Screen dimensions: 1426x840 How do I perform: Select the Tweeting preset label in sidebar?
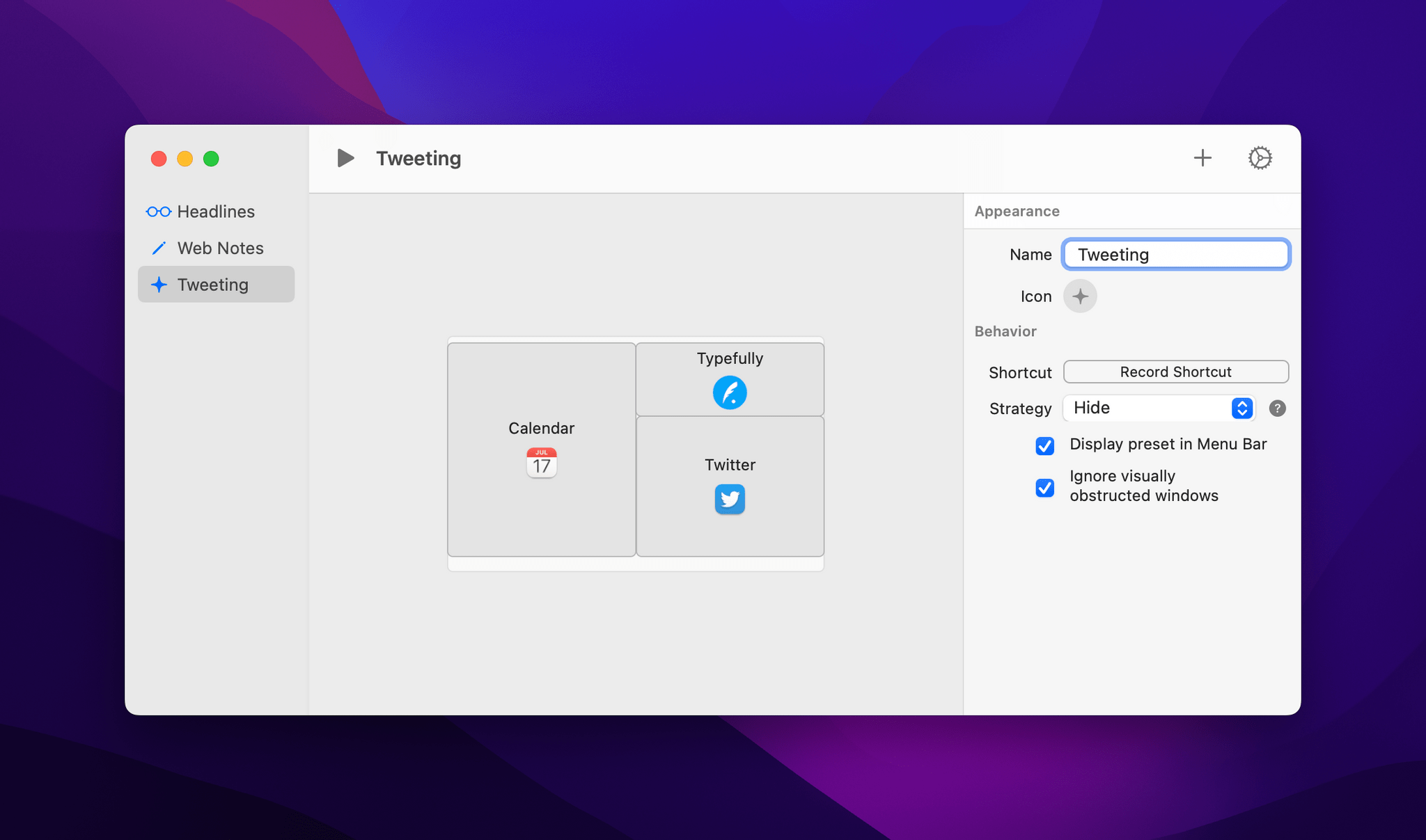213,285
